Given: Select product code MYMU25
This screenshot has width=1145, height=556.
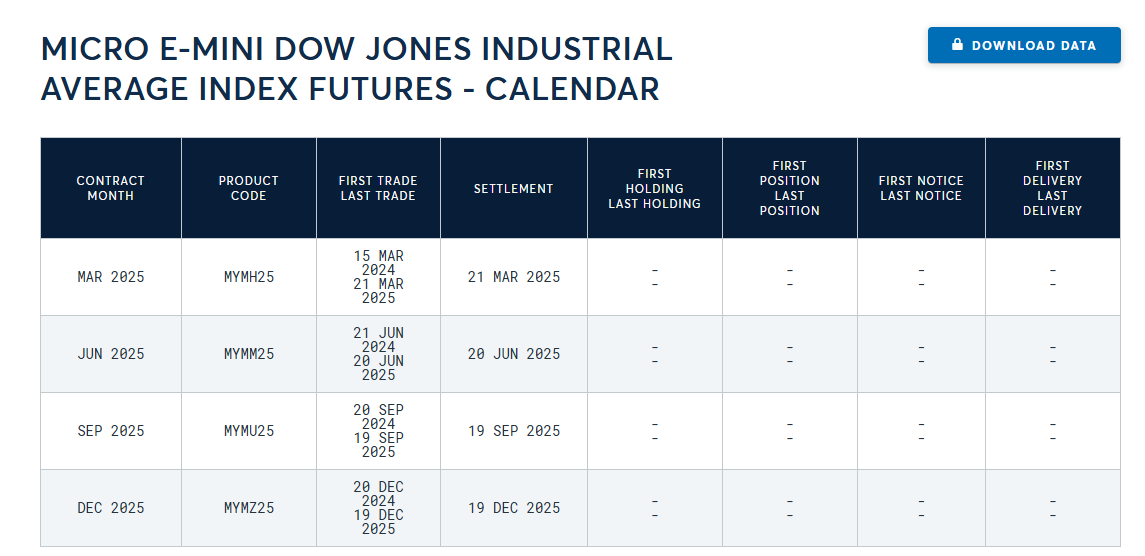Looking at the screenshot, I should coord(249,431).
